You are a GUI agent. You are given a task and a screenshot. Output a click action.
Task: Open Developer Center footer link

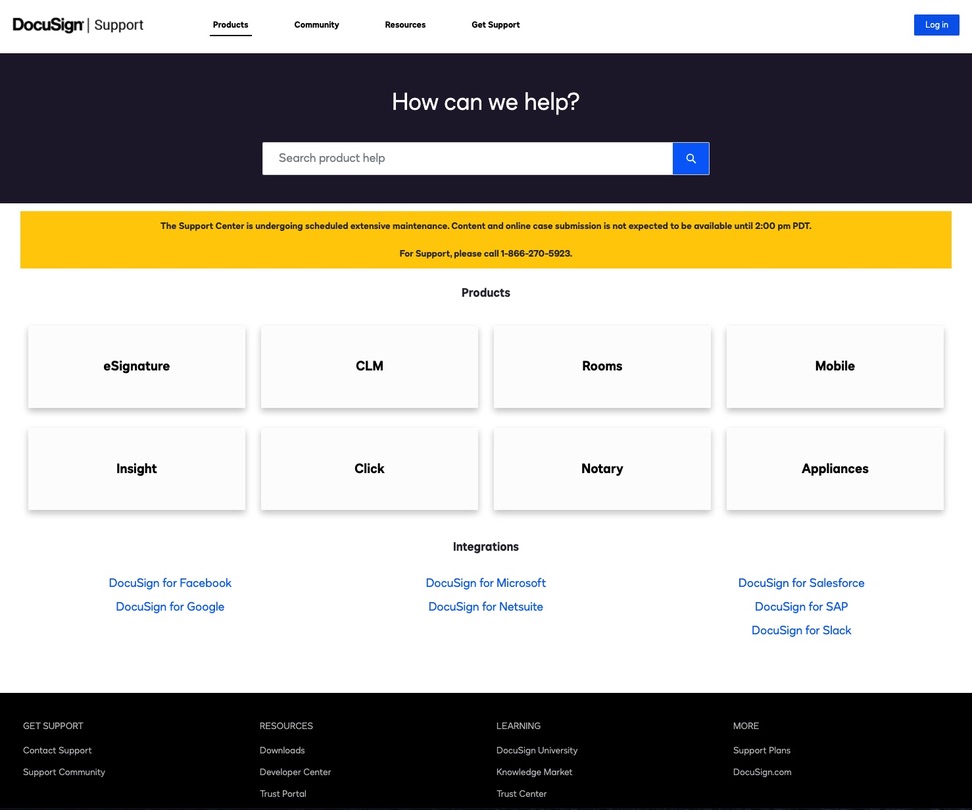(295, 772)
